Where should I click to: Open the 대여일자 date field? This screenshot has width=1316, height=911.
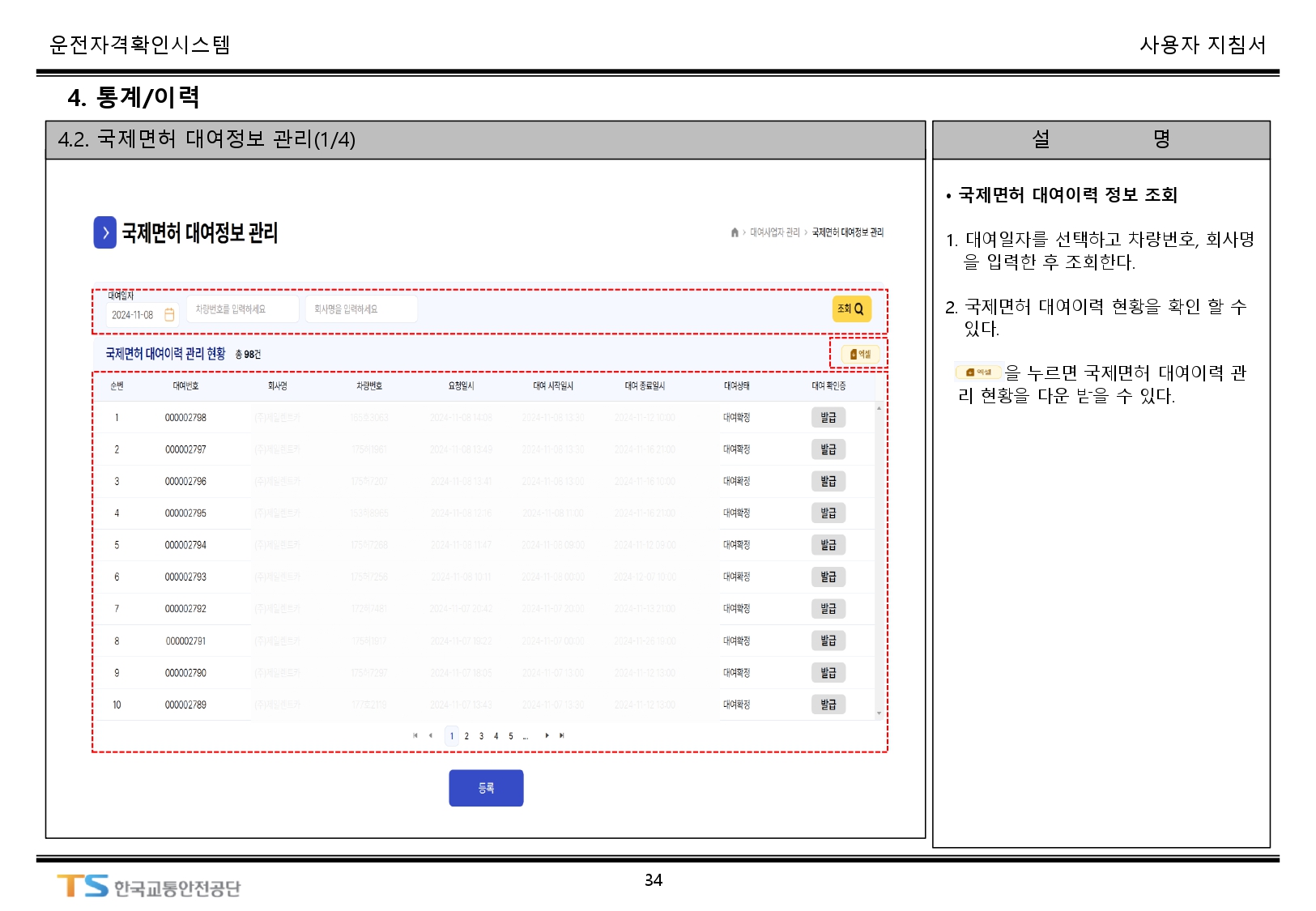point(134,315)
